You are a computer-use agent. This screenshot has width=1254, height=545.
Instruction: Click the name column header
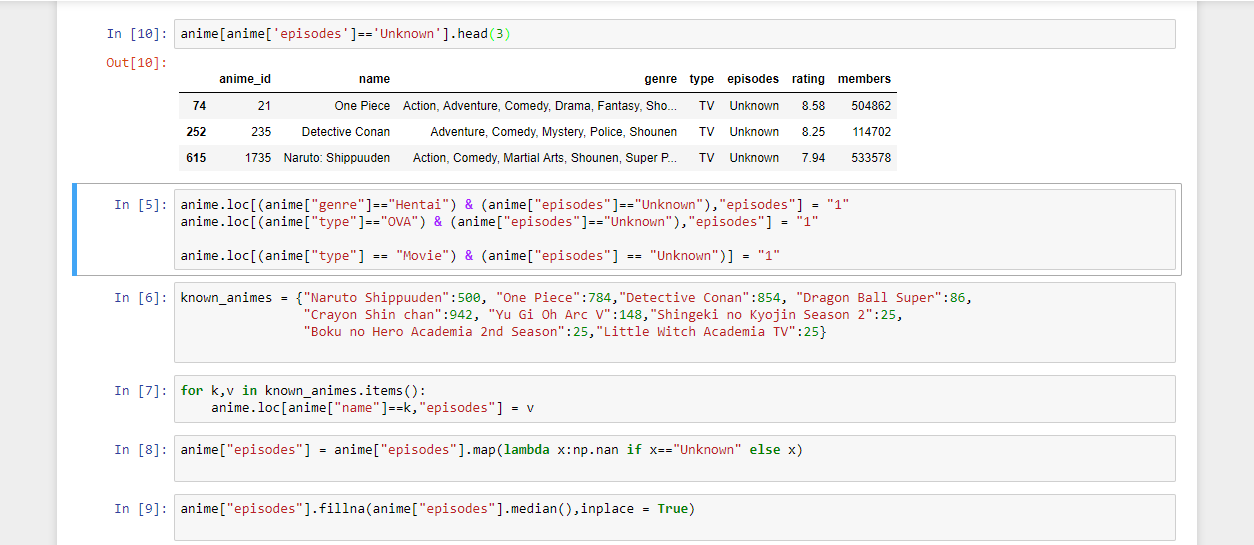(x=374, y=79)
